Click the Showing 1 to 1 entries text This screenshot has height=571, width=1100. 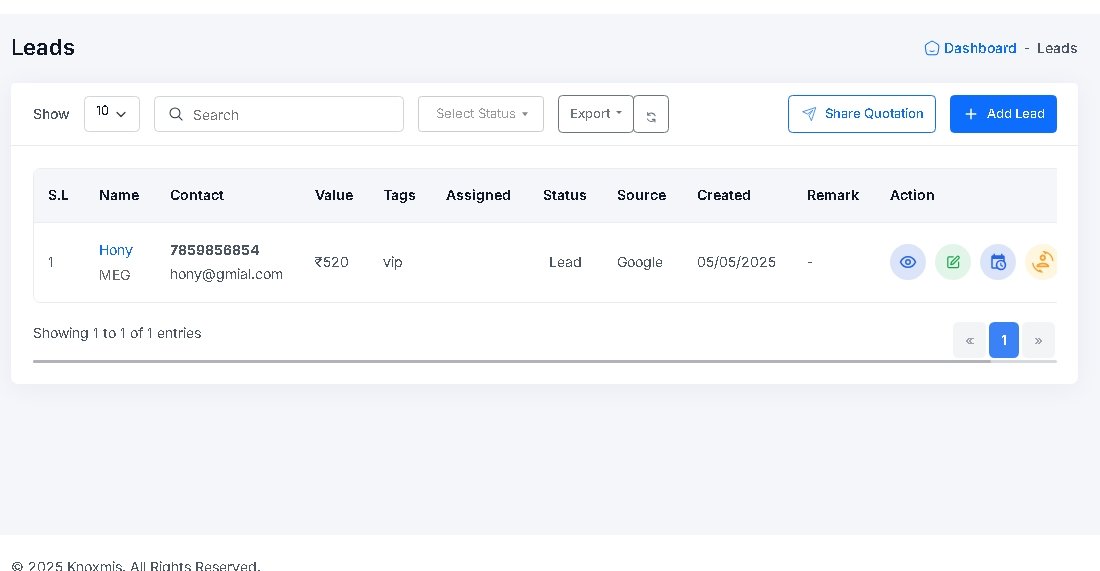tap(117, 333)
